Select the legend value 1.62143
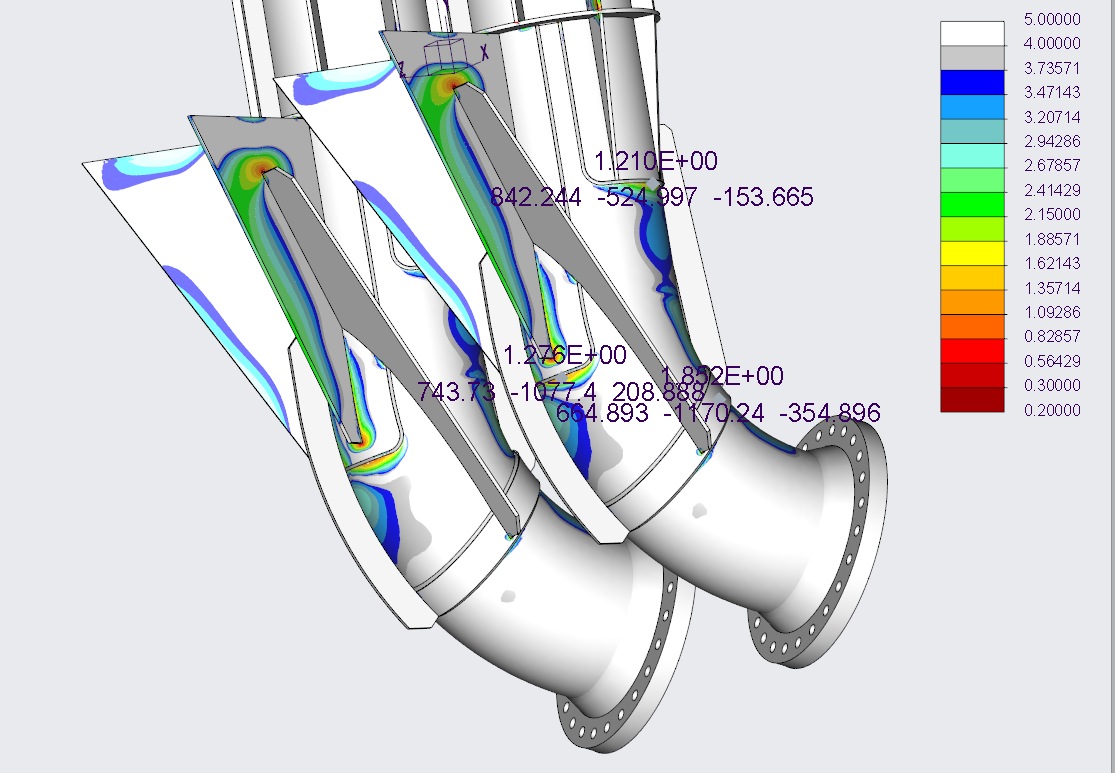 coord(1052,264)
